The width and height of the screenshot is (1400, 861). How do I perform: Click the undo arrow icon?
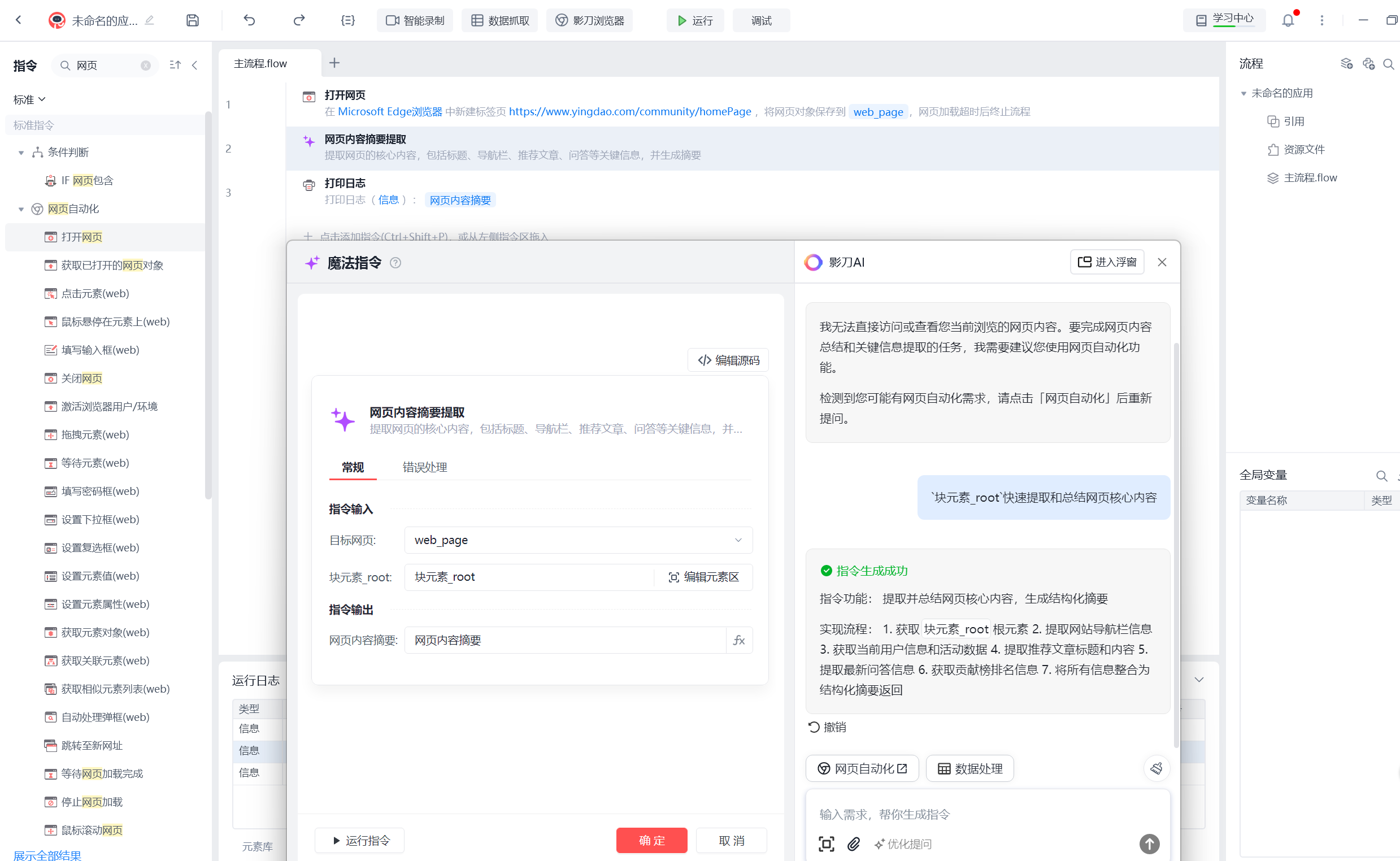pyautogui.click(x=249, y=20)
